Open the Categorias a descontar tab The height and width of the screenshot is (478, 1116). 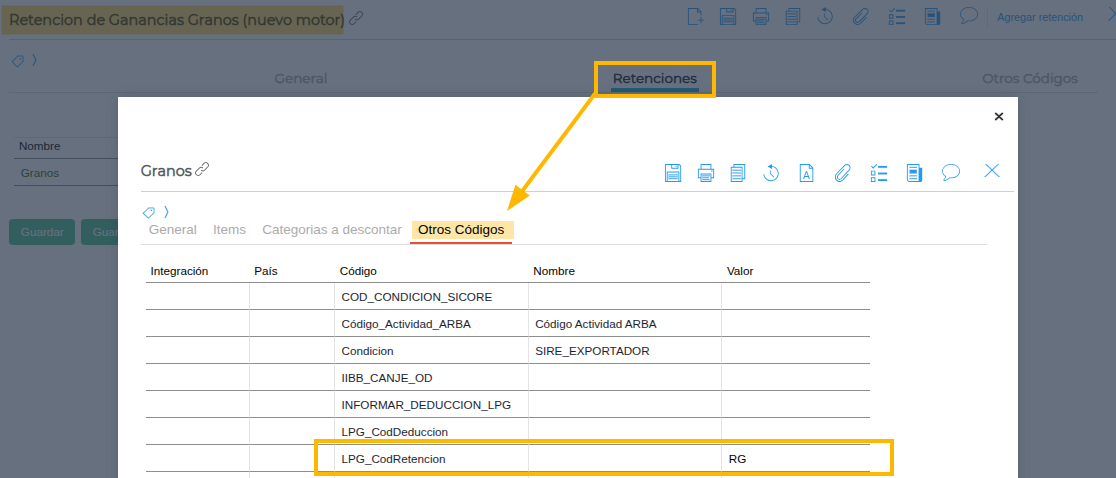pyautogui.click(x=332, y=230)
